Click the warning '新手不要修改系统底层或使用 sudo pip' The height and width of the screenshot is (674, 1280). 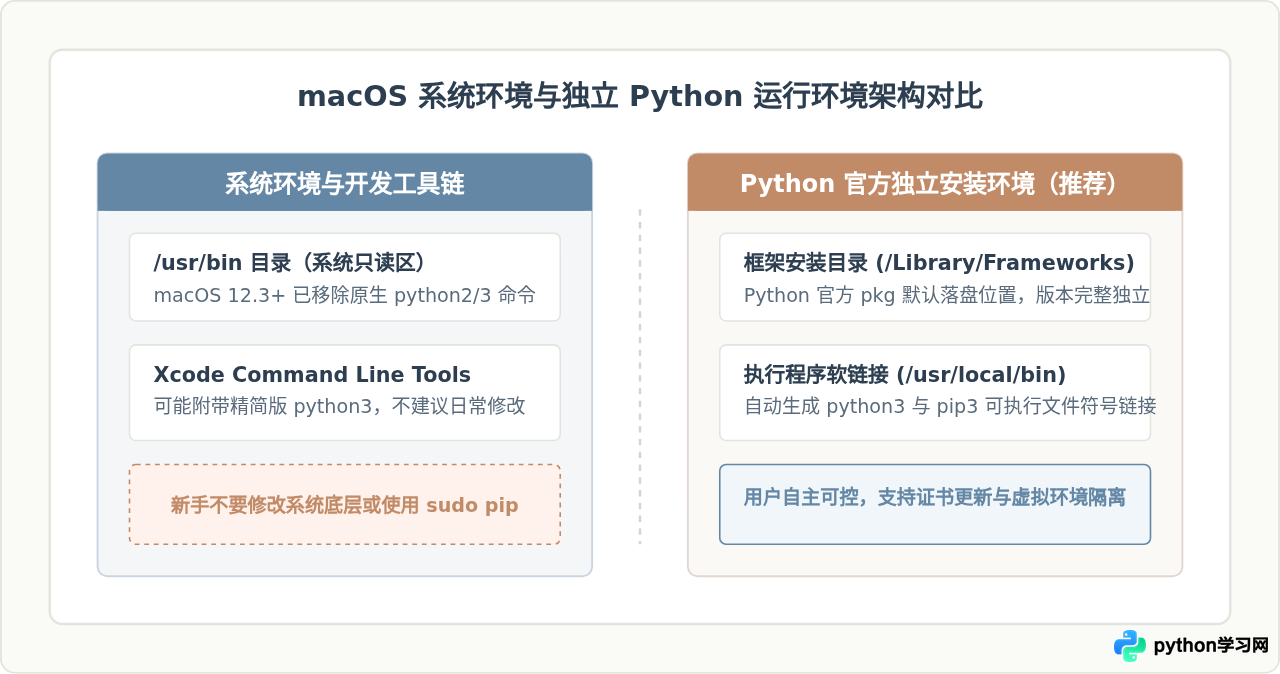(345, 505)
